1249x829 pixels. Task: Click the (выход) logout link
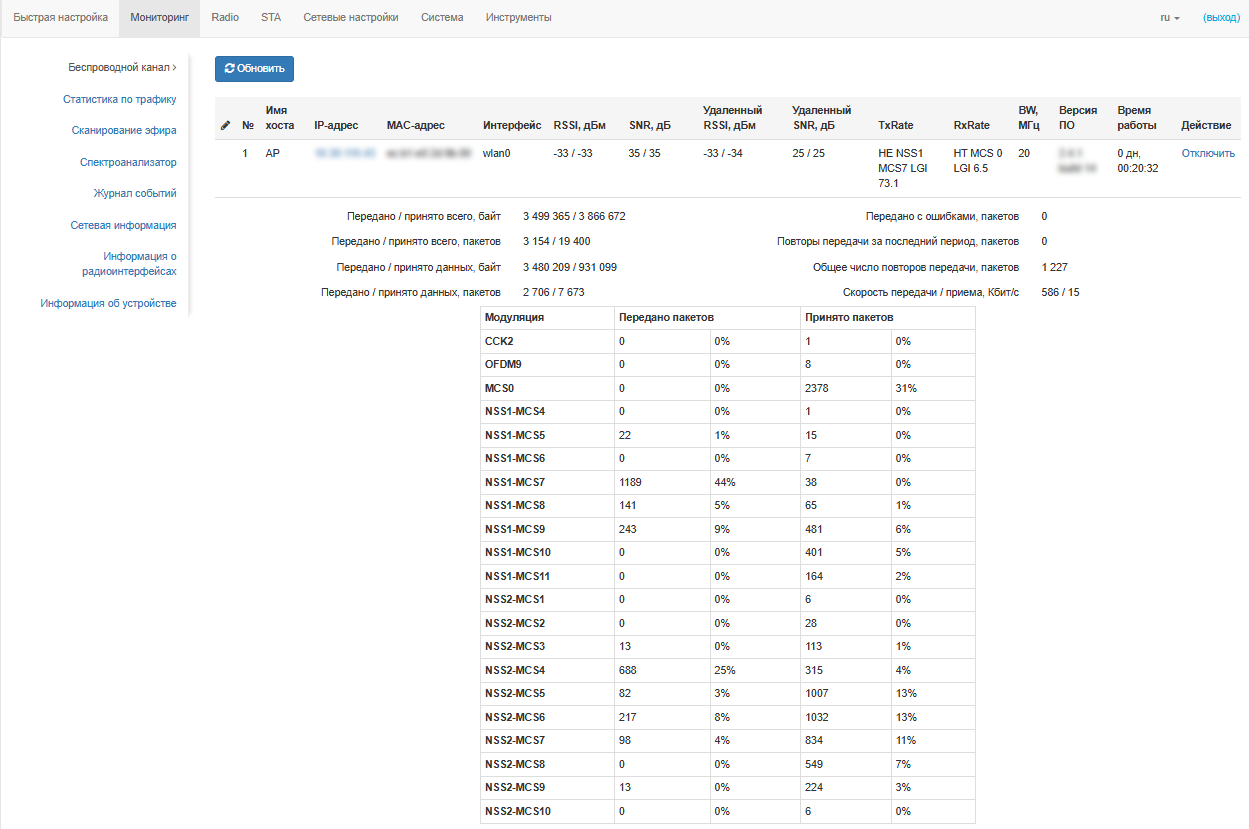click(x=1221, y=18)
